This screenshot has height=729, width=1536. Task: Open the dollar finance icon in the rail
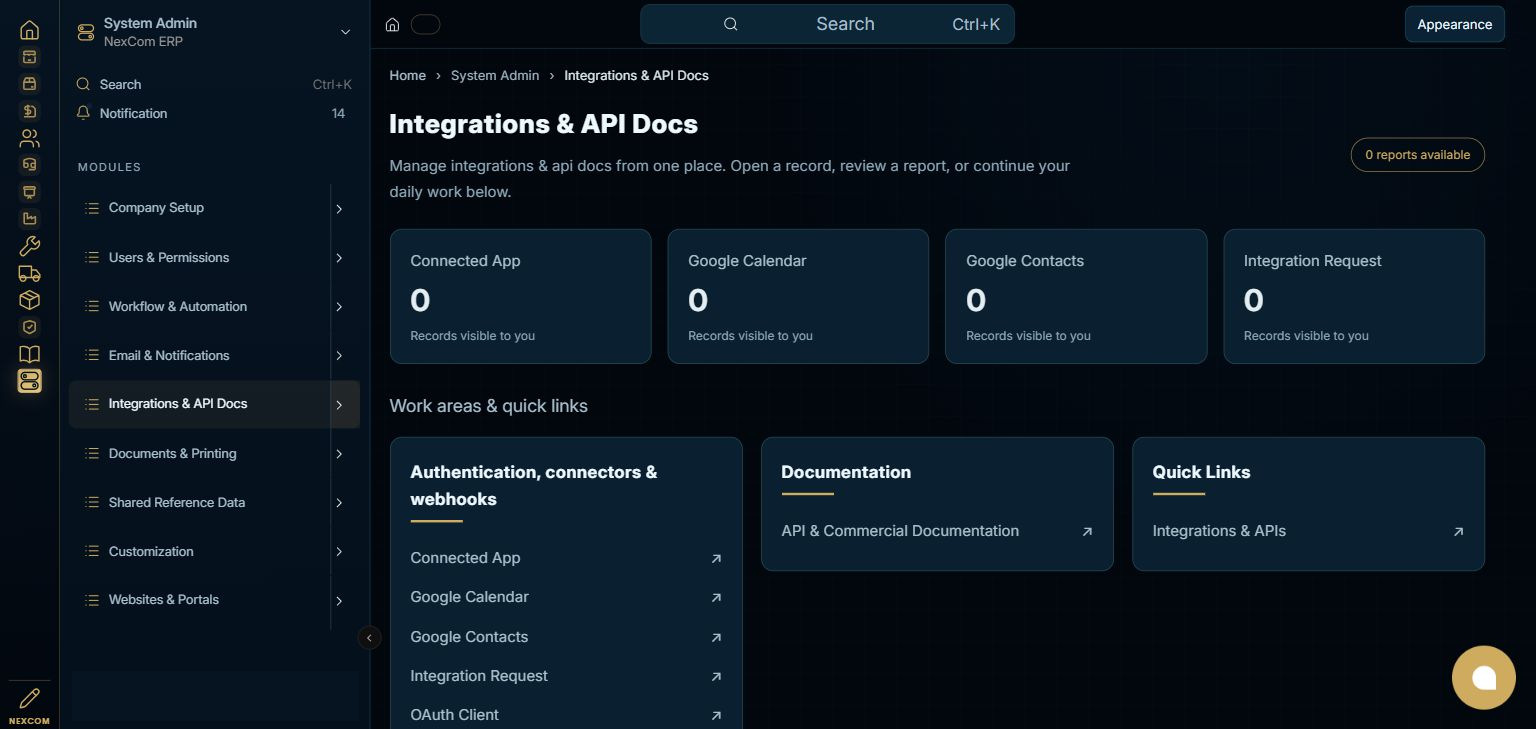(29, 111)
